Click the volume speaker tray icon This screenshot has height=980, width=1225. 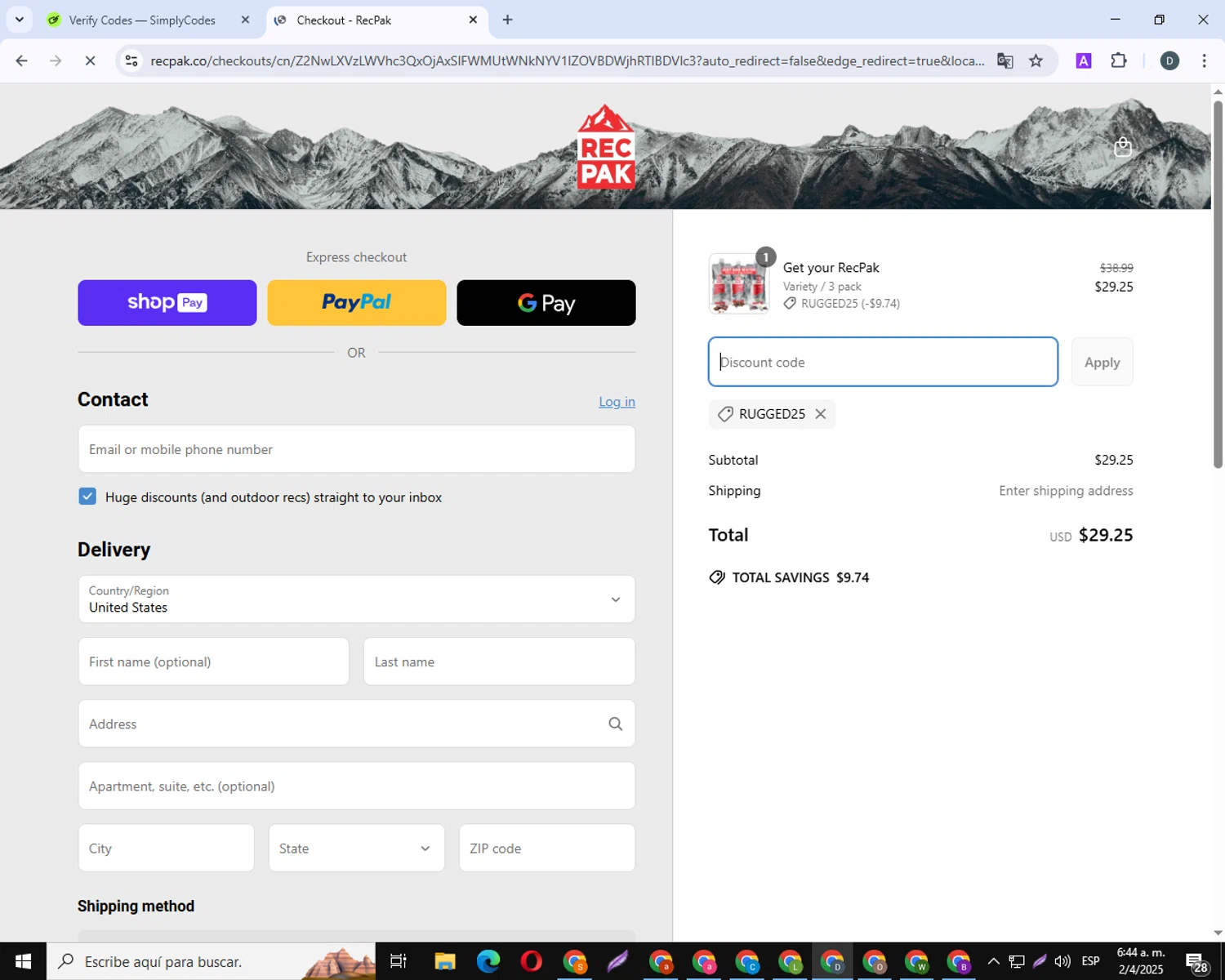coord(1062,961)
